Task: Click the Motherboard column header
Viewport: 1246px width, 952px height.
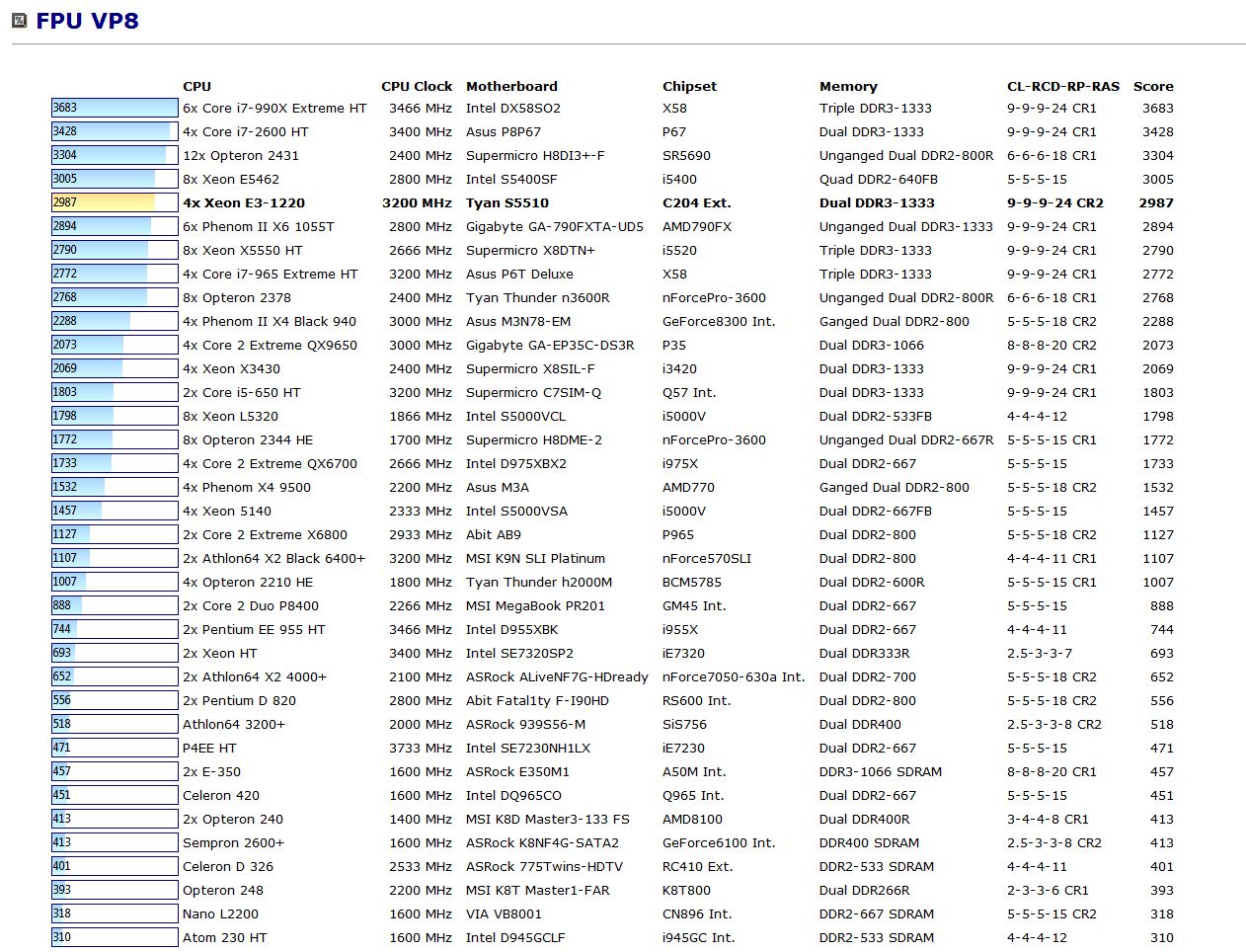Action: click(511, 86)
